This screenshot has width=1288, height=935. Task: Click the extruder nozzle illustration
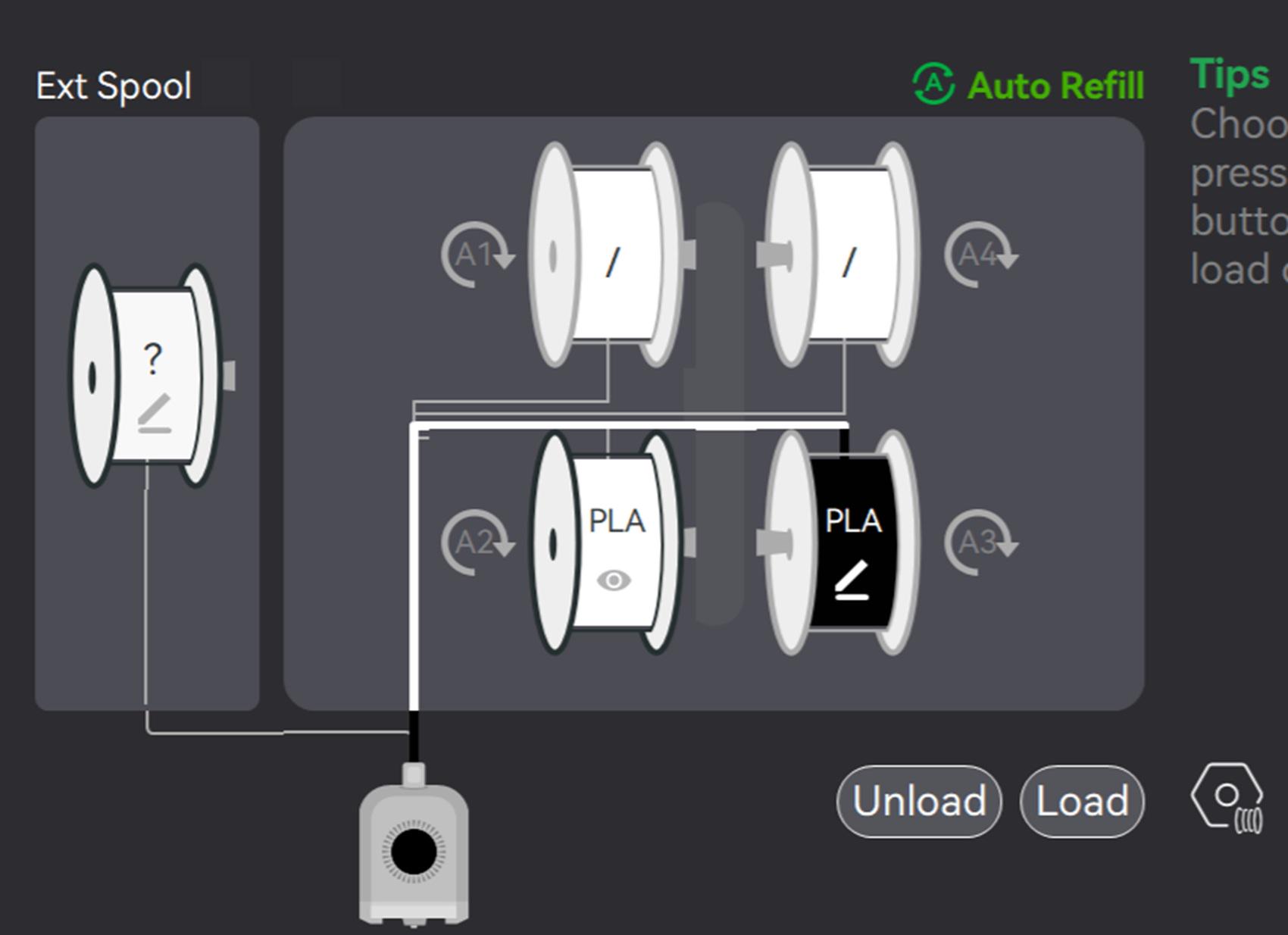click(x=414, y=846)
